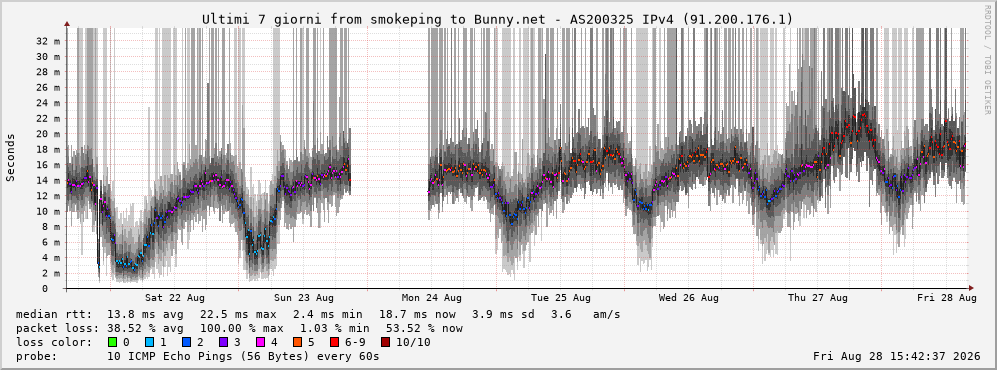The width and height of the screenshot is (997, 370).
Task: Click the "20 m" y-axis value
Action: point(48,134)
